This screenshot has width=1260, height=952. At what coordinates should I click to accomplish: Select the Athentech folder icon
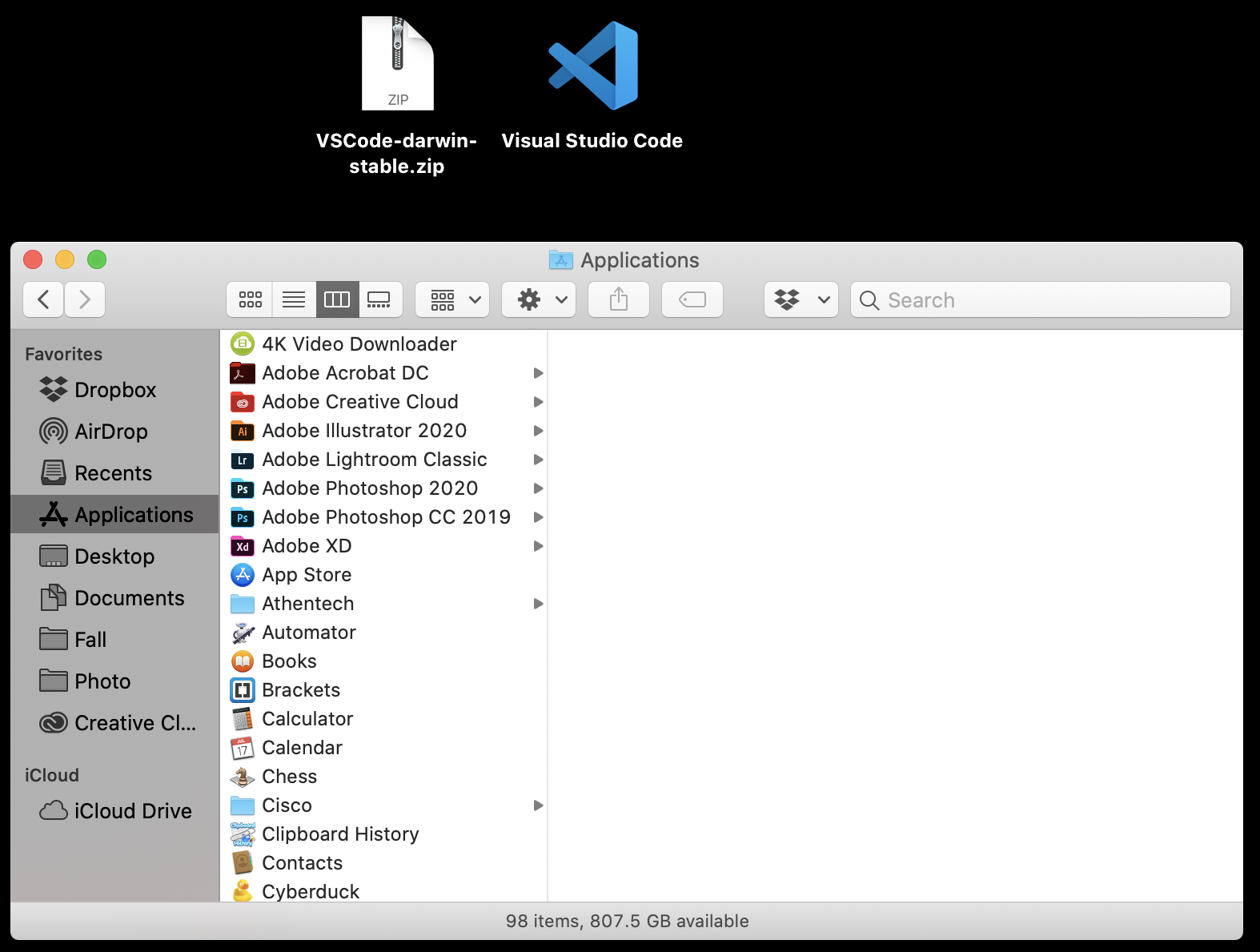pyautogui.click(x=243, y=604)
